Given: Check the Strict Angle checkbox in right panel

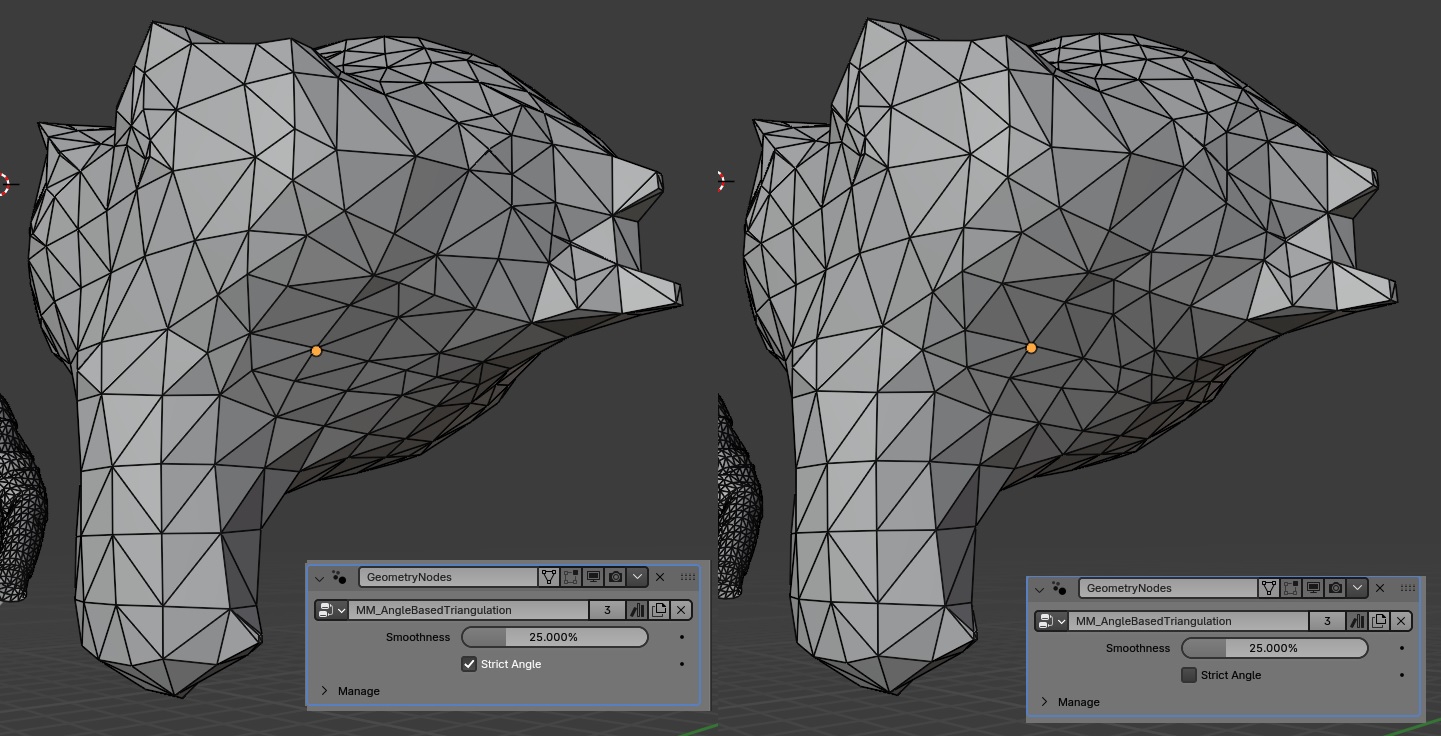Looking at the screenshot, I should coord(1189,675).
